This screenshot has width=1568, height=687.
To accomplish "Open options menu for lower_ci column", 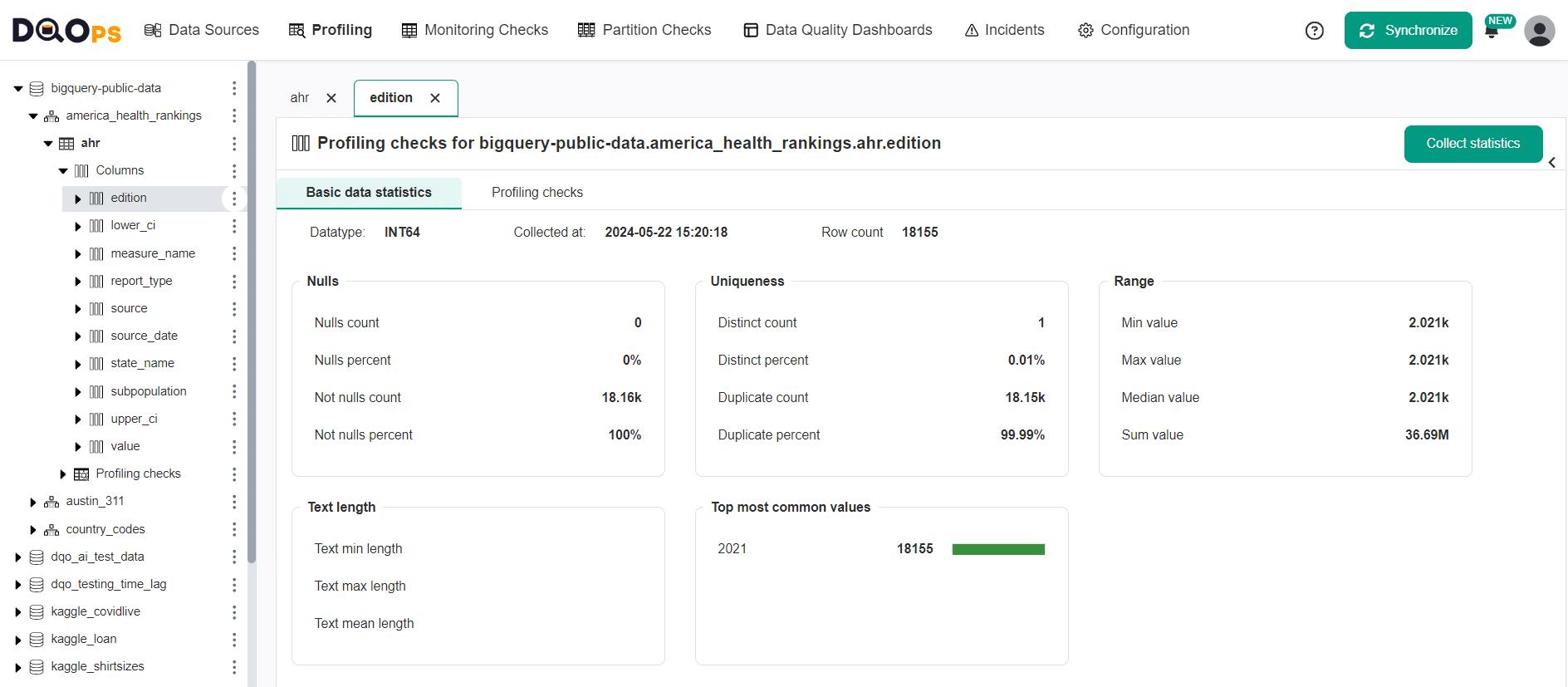I will [234, 226].
